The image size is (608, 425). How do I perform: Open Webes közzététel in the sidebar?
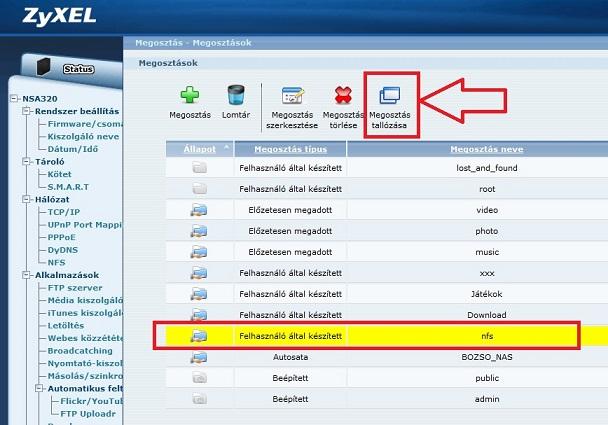(x=85, y=338)
